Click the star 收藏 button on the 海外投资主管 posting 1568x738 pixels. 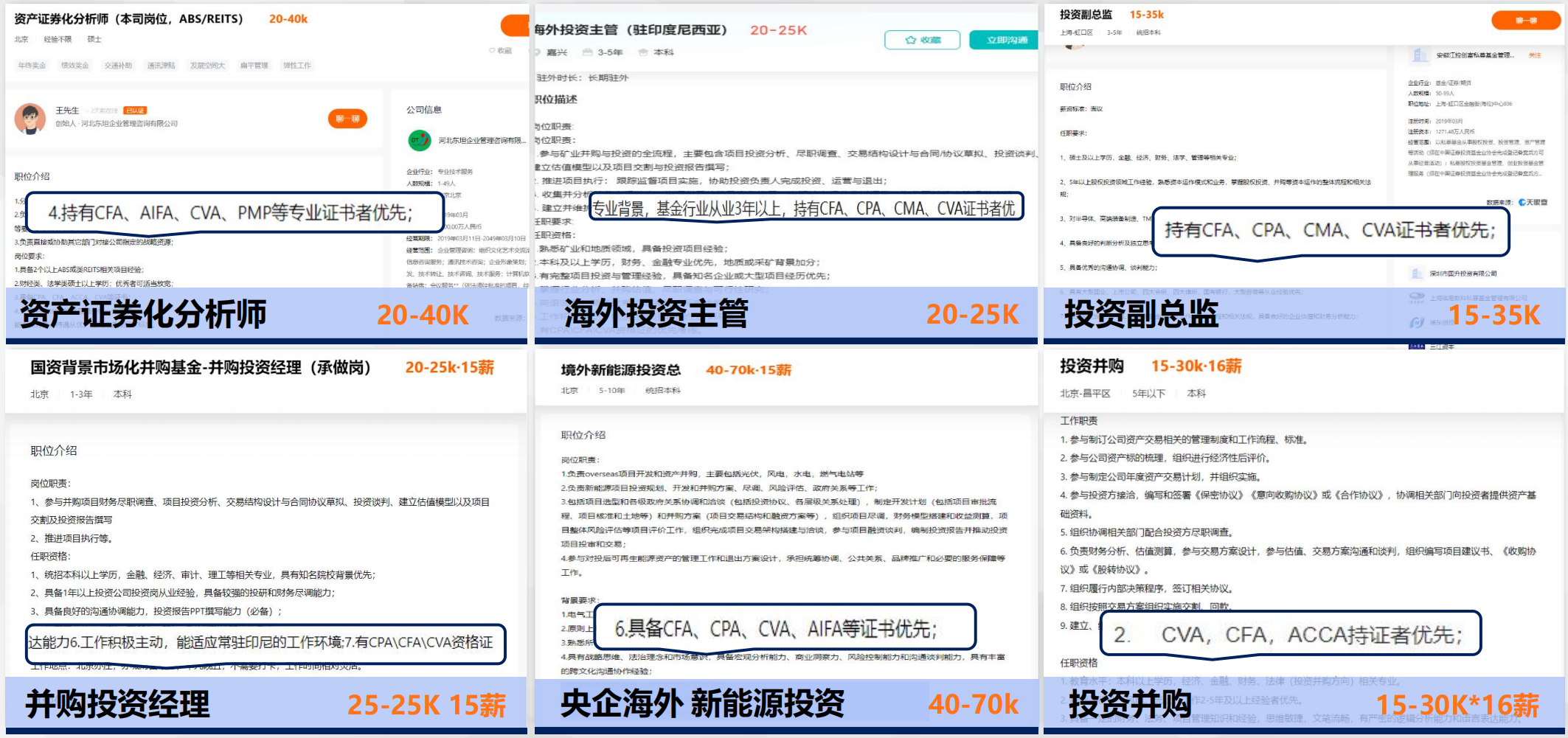(x=922, y=40)
